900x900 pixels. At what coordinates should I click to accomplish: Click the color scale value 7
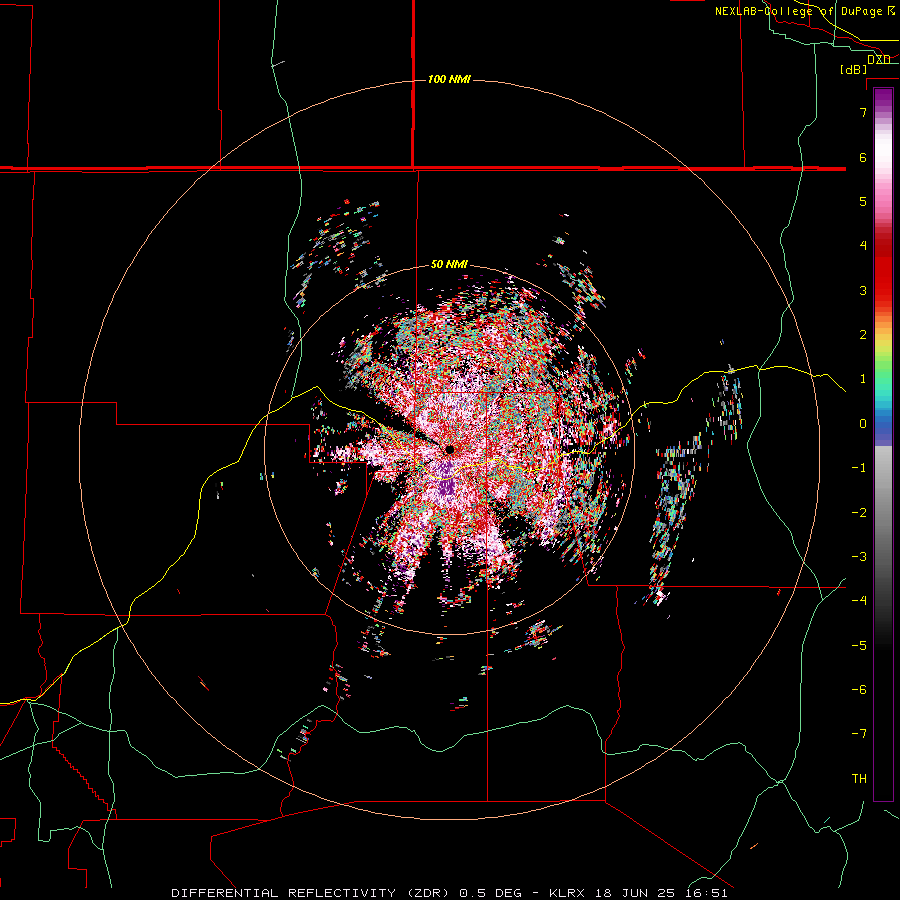pyautogui.click(x=863, y=112)
